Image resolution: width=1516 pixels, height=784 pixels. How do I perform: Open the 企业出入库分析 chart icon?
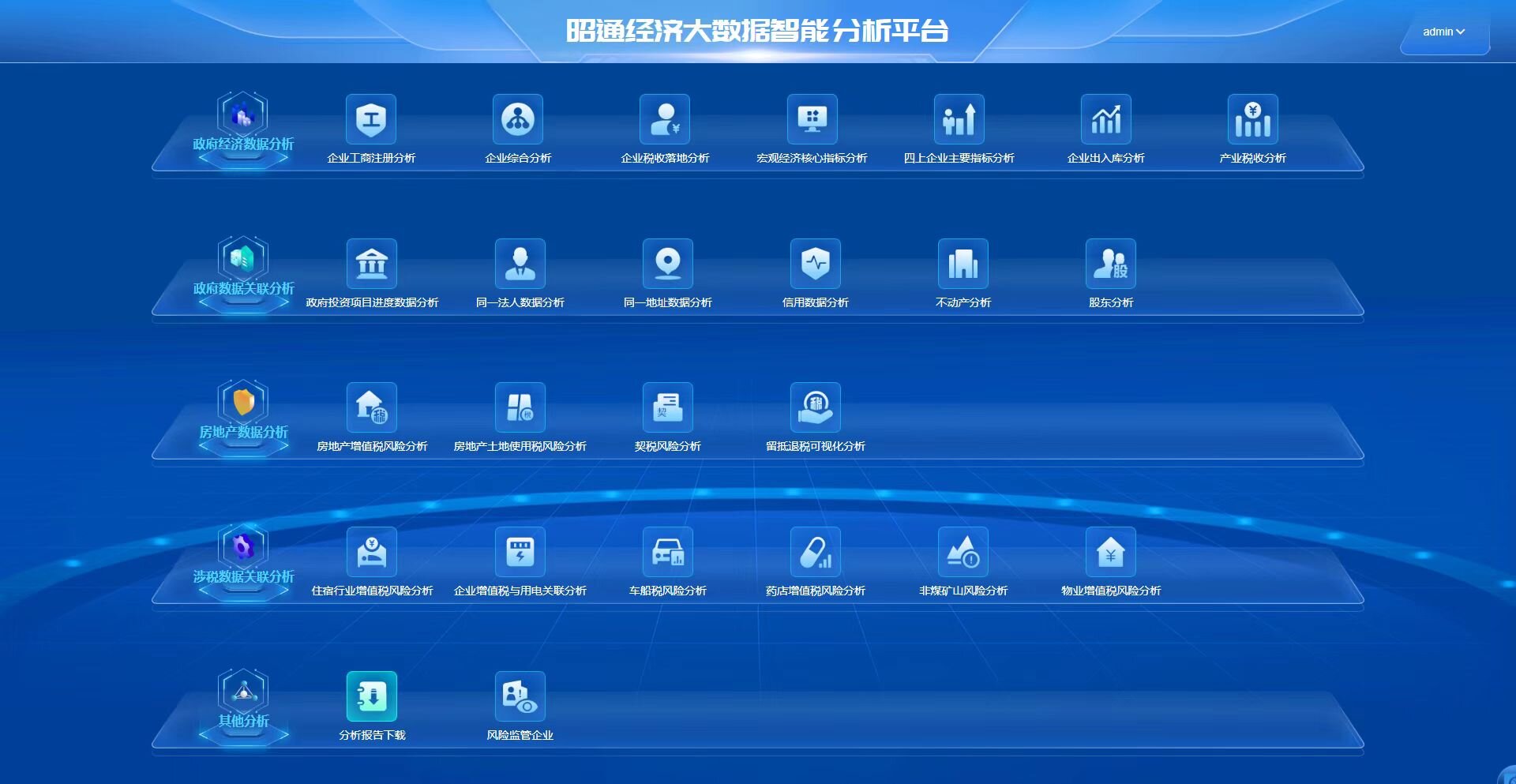(1105, 119)
